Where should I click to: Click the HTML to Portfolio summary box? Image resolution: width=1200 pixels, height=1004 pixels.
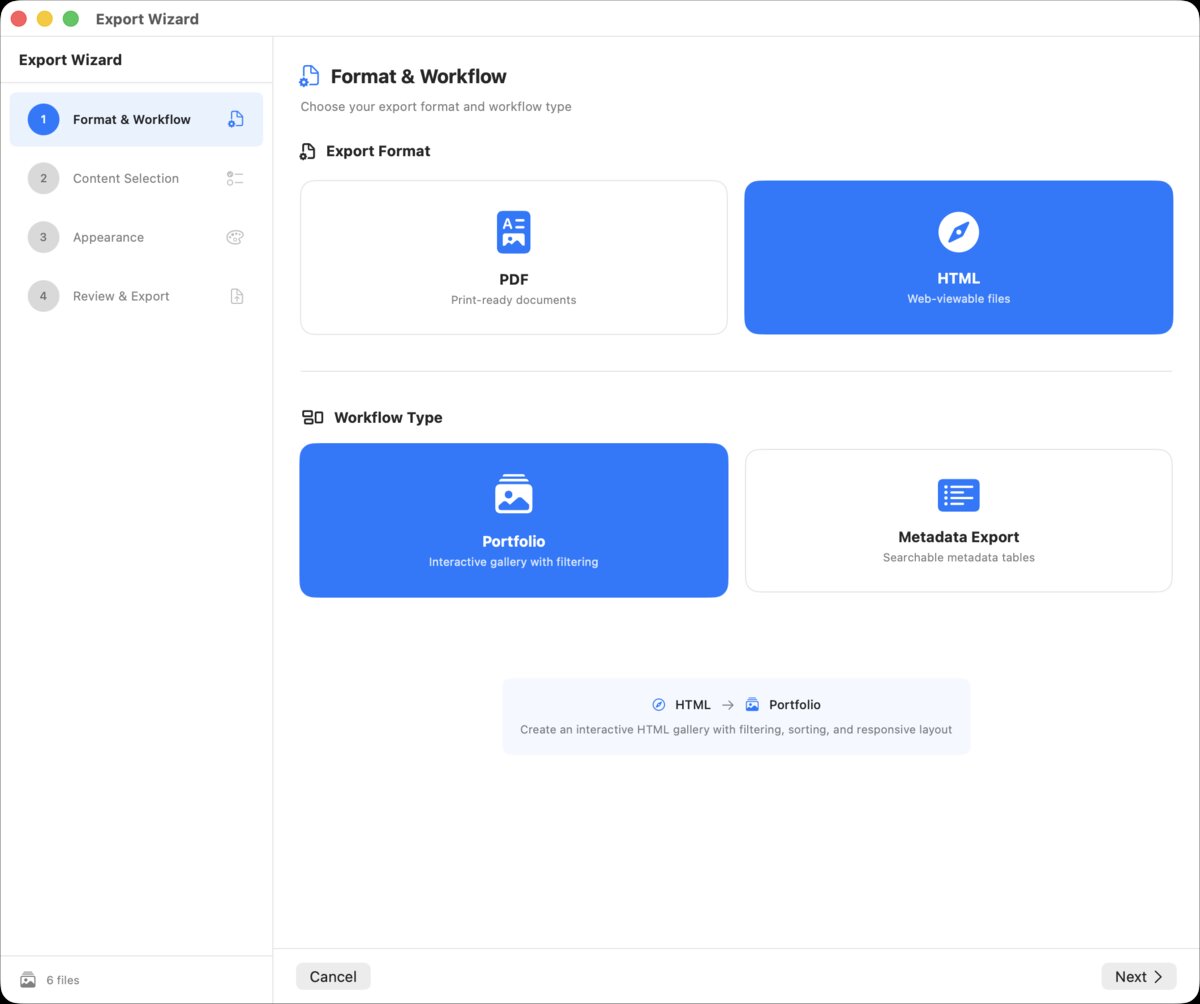(736, 716)
